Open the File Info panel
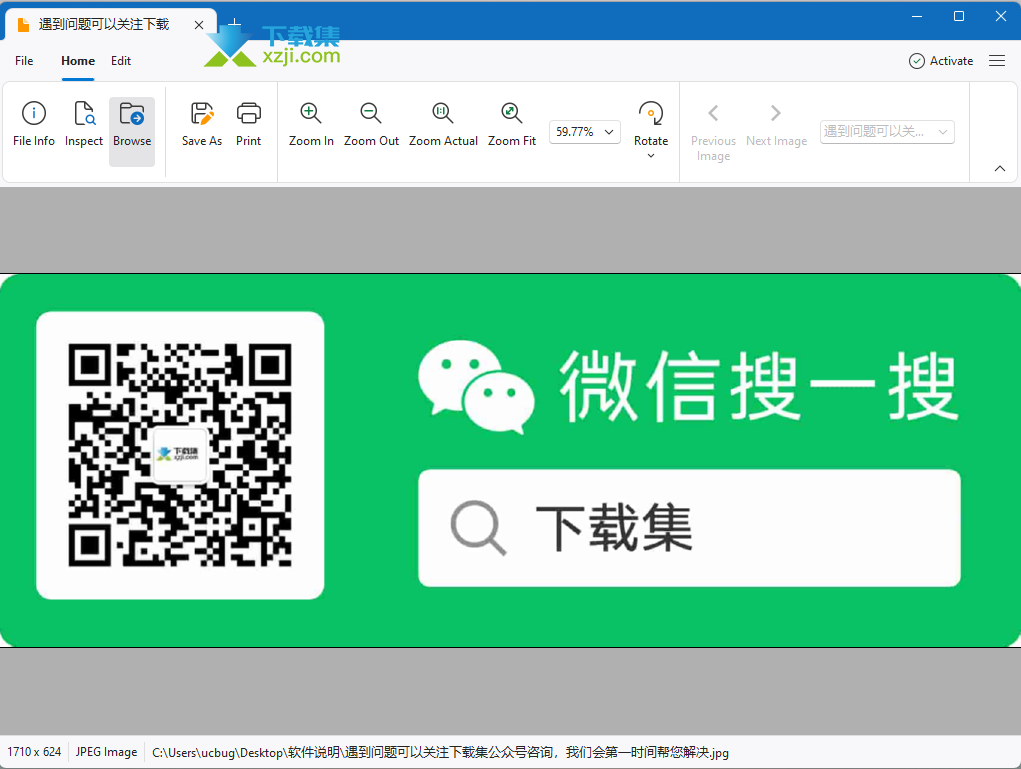This screenshot has height=769, width=1021. click(x=34, y=124)
